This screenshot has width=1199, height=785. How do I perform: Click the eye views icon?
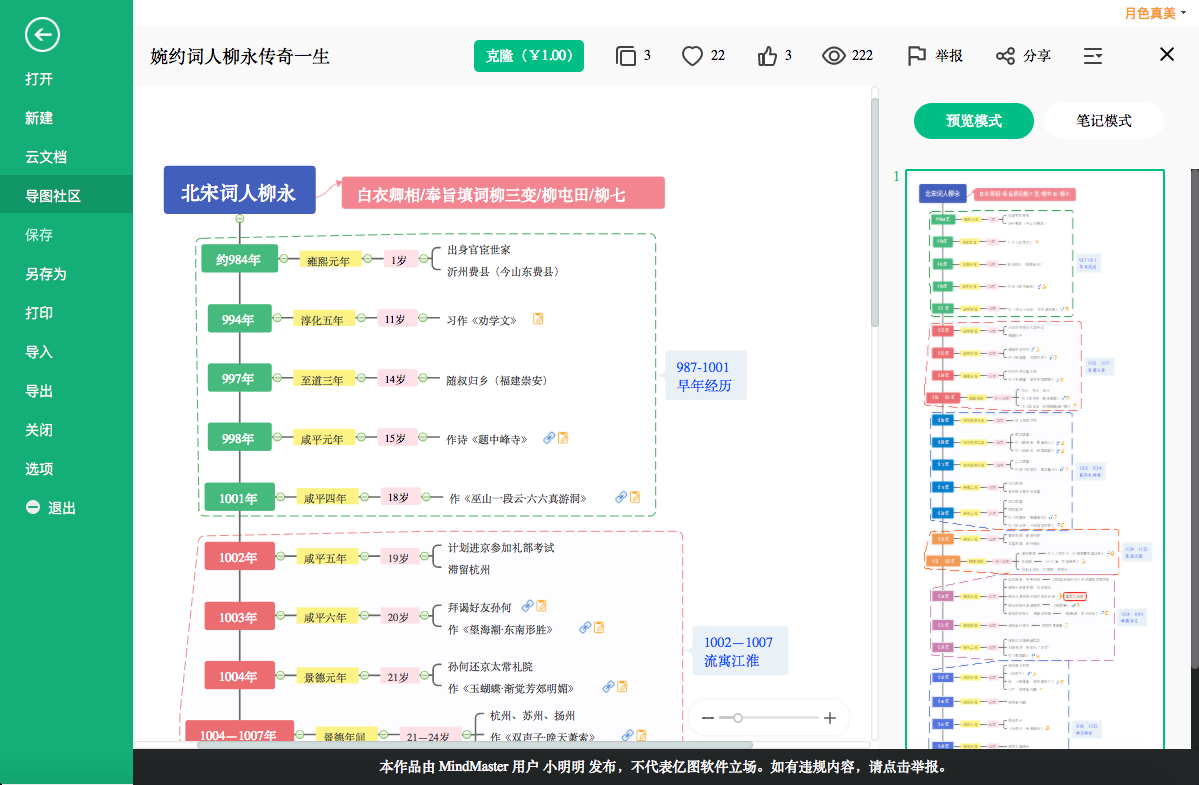[x=833, y=56]
